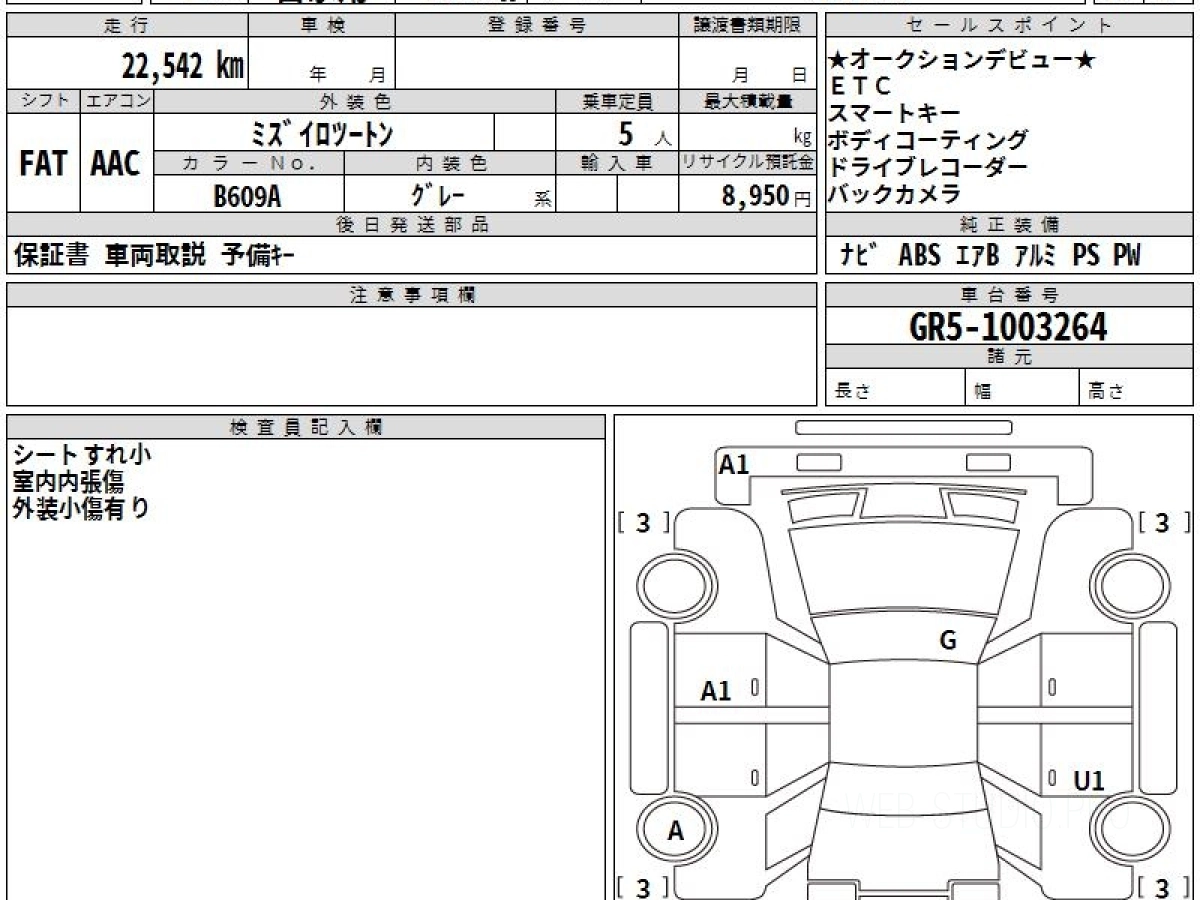The width and height of the screenshot is (1200, 900).
Task: Select the 輸入車 header
Action: [617, 163]
